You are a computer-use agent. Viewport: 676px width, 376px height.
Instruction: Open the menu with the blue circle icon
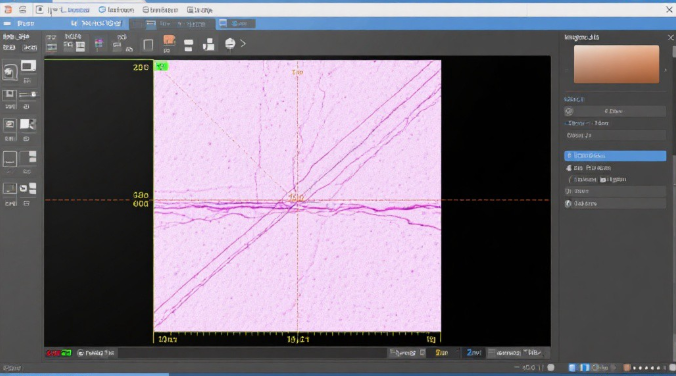pyautogui.click(x=116, y=9)
